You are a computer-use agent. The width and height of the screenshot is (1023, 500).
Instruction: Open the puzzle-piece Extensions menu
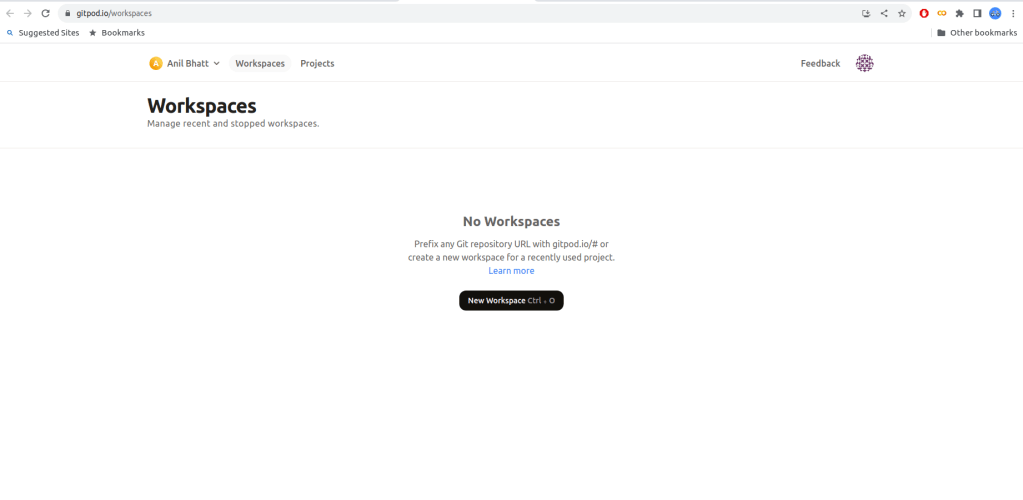[959, 13]
